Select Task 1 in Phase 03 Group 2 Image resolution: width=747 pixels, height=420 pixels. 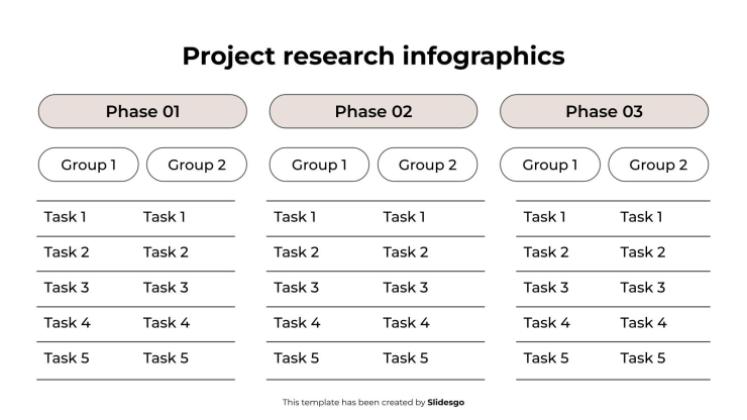[641, 217]
